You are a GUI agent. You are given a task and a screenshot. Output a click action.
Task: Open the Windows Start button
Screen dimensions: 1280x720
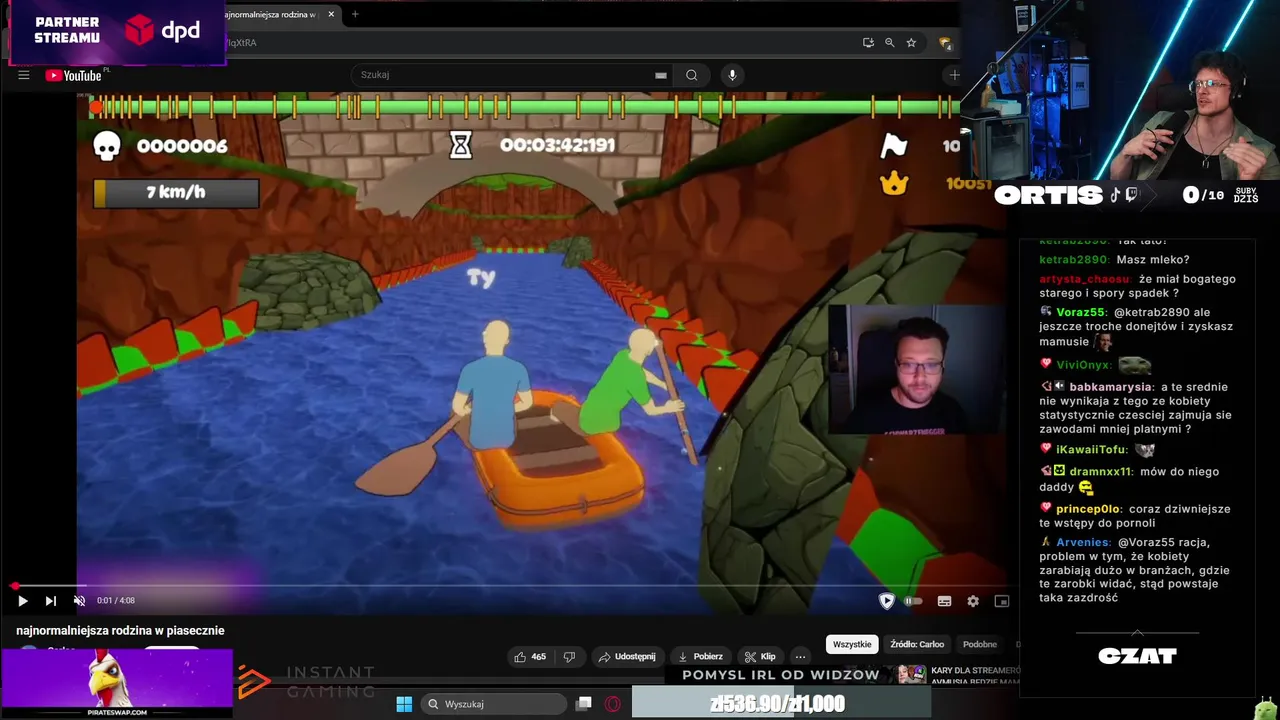coord(404,704)
